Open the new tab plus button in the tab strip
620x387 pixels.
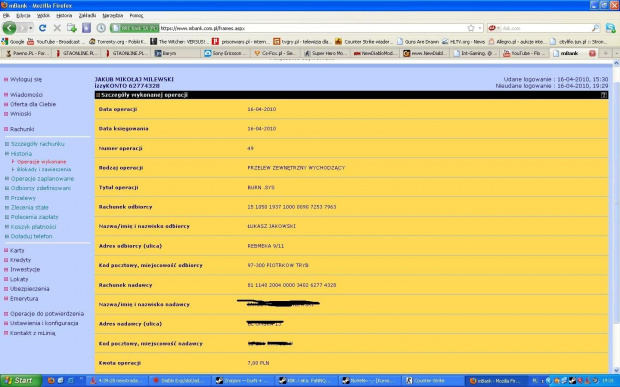[605, 53]
